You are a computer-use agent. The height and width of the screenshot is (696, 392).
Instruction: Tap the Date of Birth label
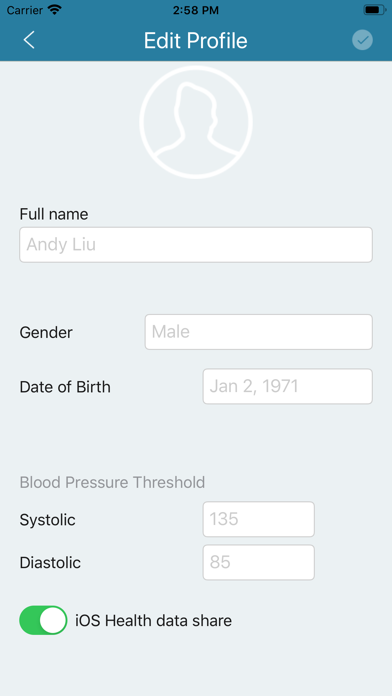coord(65,387)
